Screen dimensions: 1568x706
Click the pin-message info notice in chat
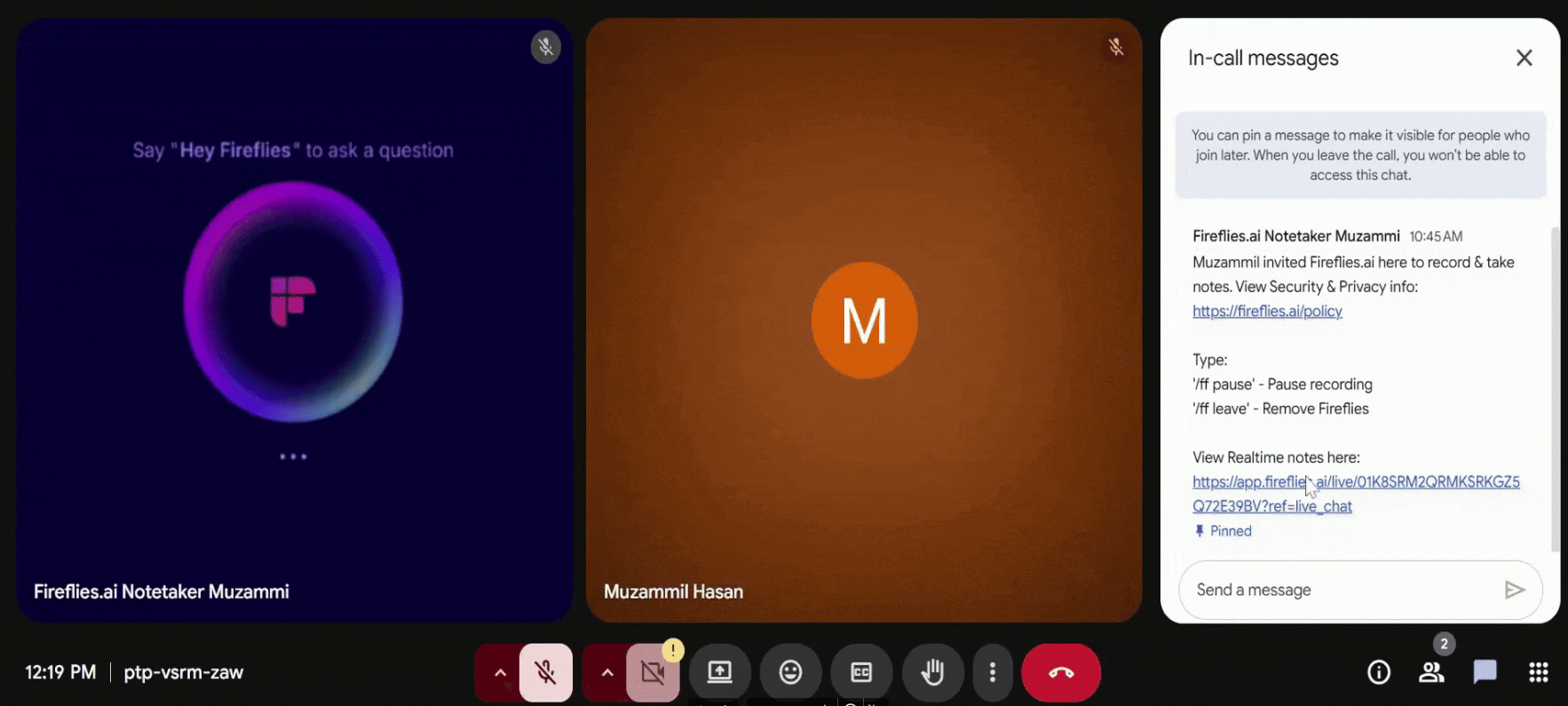pyautogui.click(x=1360, y=155)
